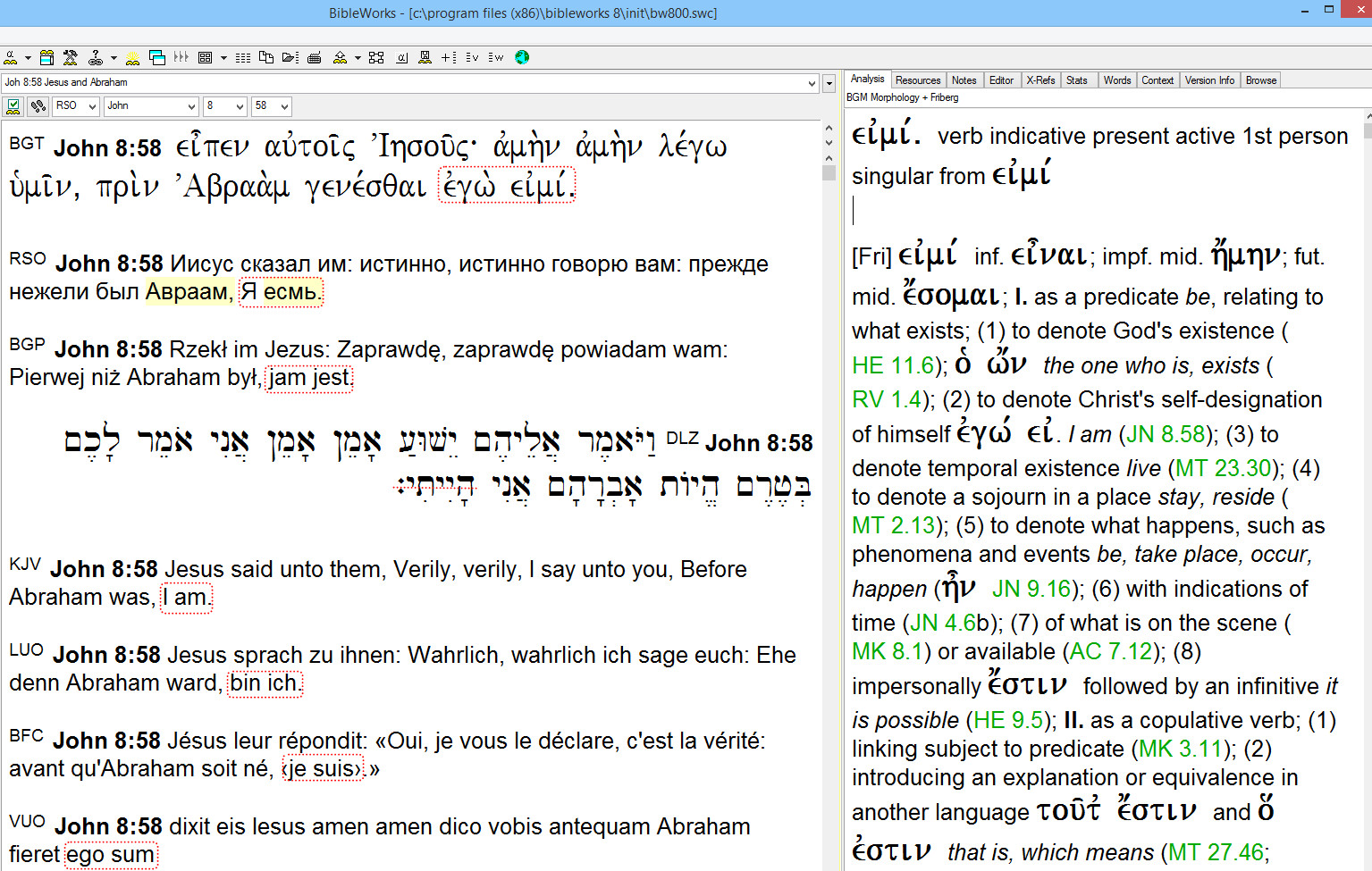
Task: Click the window layout toolbar icon
Action: coord(47,57)
